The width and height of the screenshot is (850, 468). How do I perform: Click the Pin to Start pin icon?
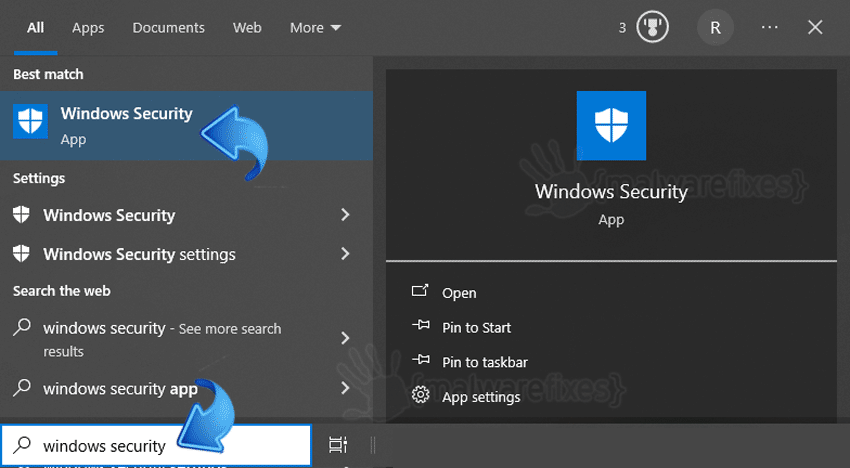(421, 326)
